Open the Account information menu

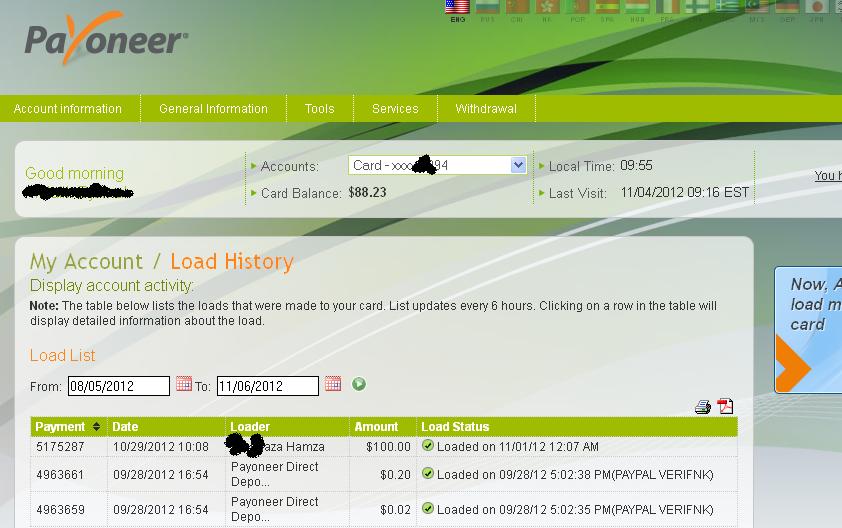[68, 109]
